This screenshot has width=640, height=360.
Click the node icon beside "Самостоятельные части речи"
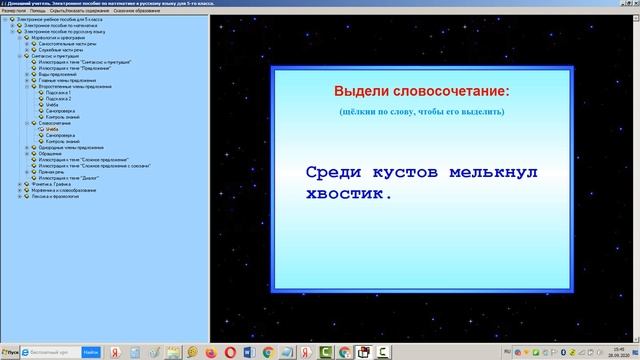coord(34,44)
